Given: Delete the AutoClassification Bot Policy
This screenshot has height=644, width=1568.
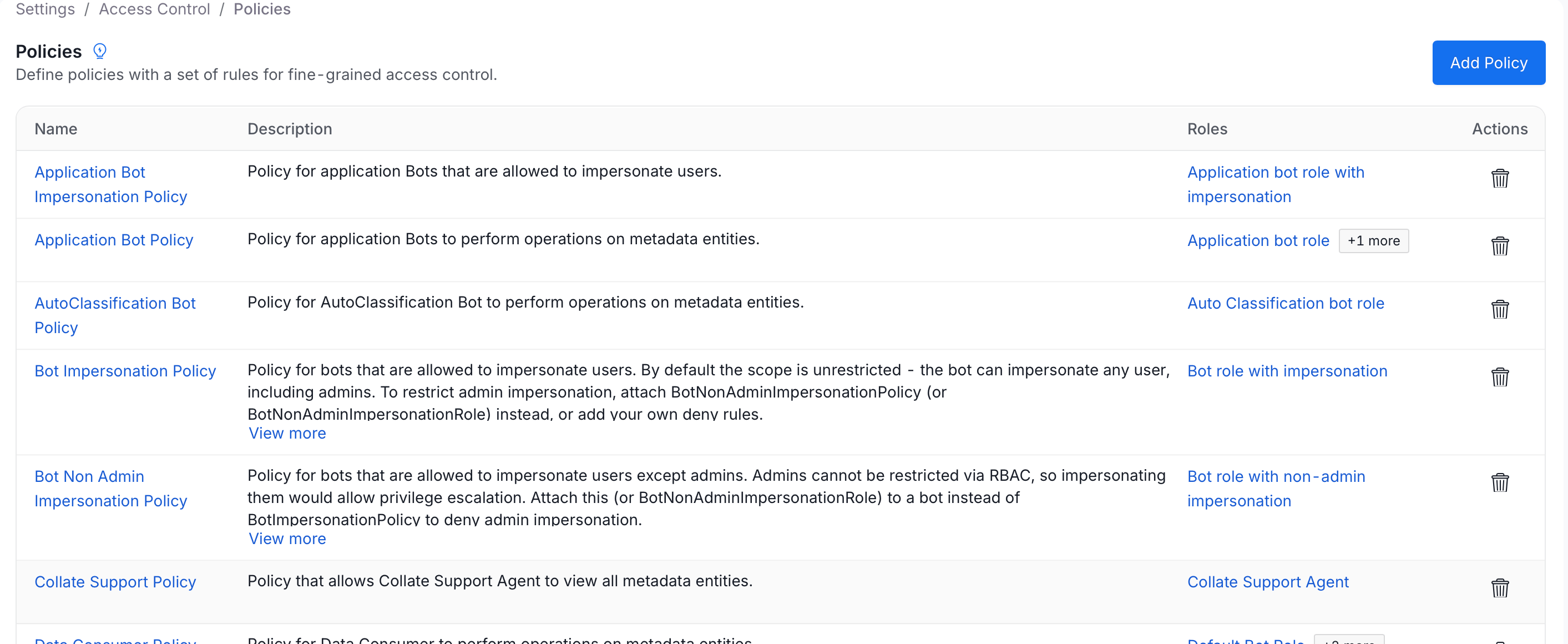Looking at the screenshot, I should tap(1499, 310).
